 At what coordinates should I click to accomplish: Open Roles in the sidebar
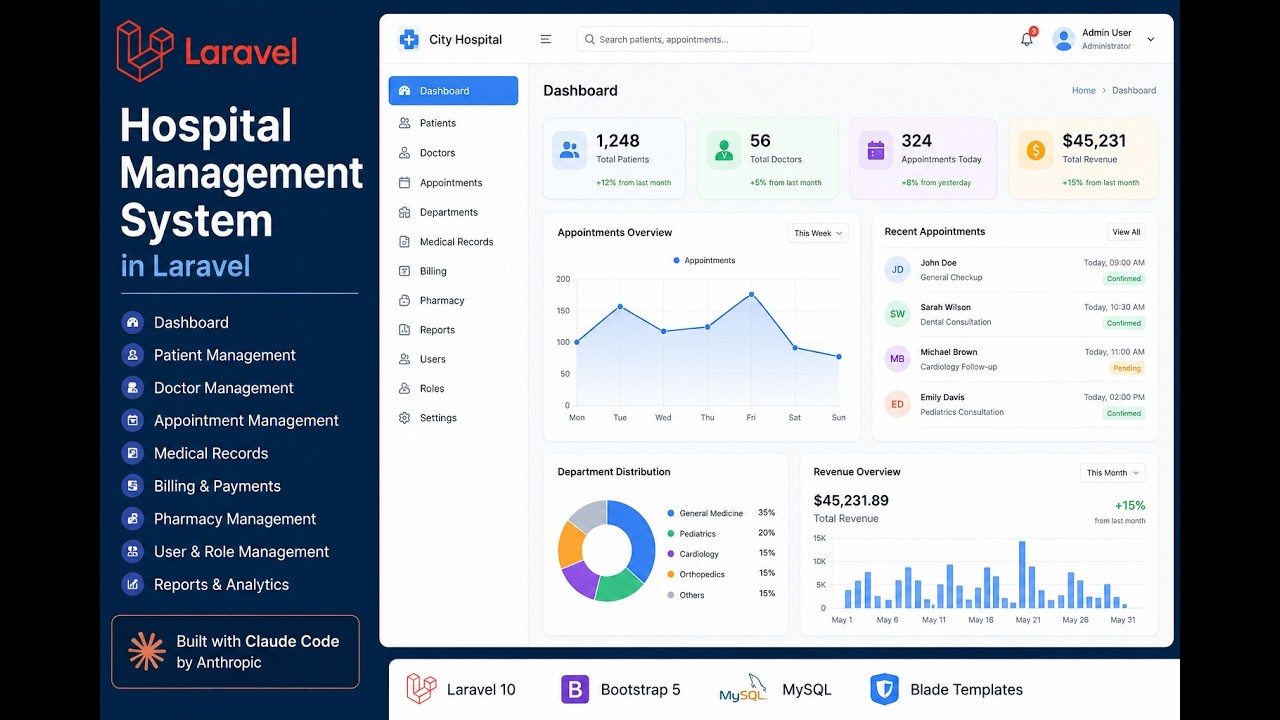point(453,388)
